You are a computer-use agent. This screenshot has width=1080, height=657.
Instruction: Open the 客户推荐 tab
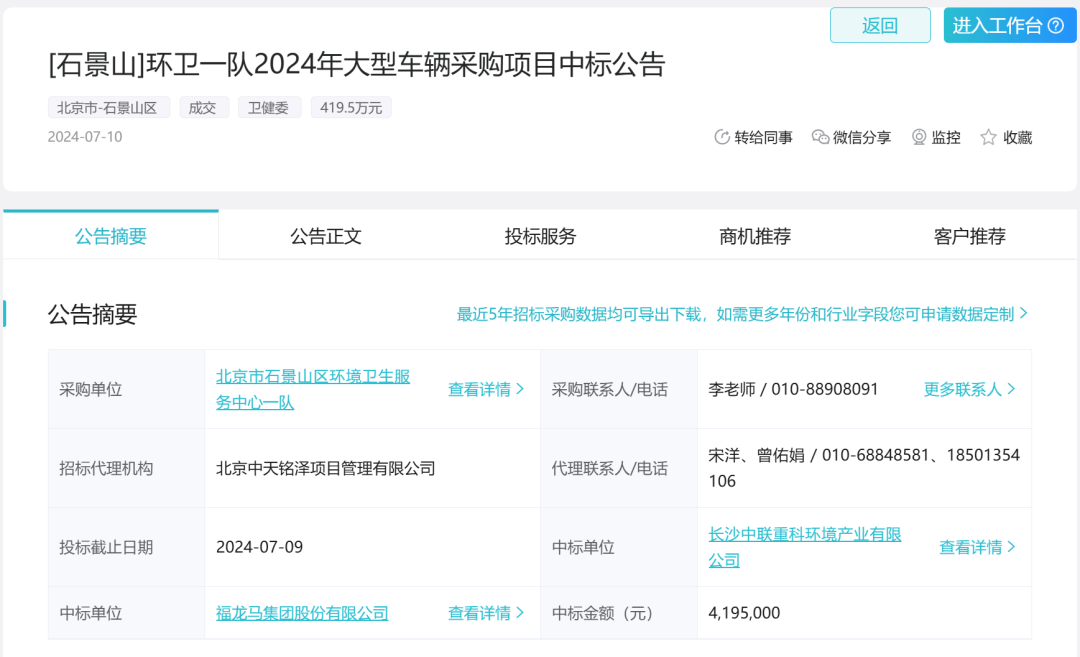[970, 236]
